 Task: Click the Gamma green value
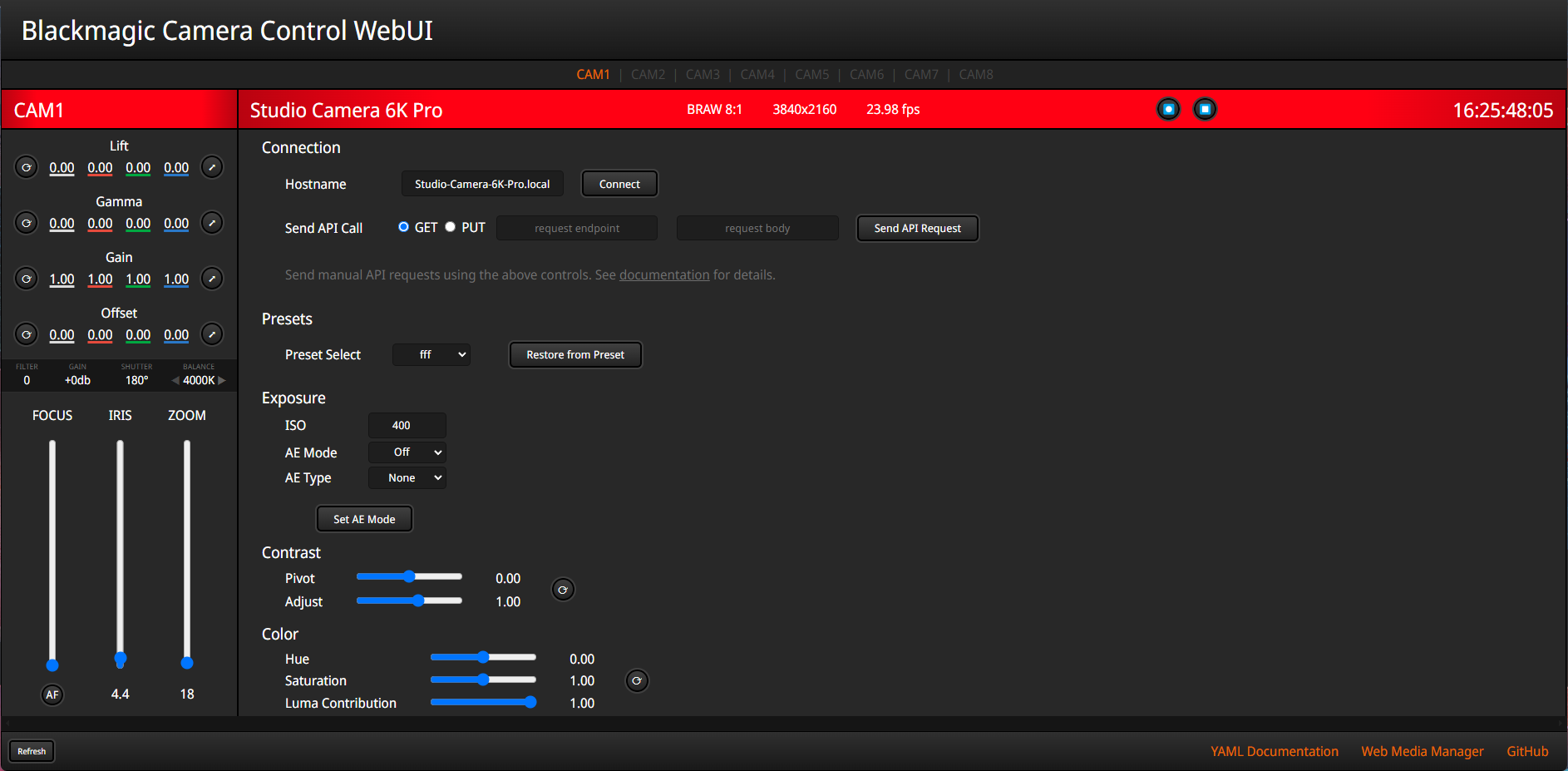(x=138, y=224)
